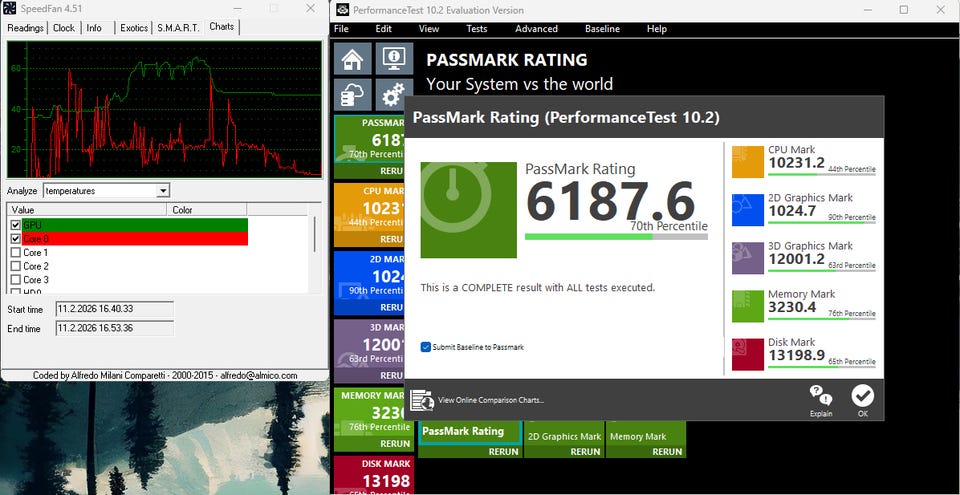Open the Advanced menu

coord(536,29)
